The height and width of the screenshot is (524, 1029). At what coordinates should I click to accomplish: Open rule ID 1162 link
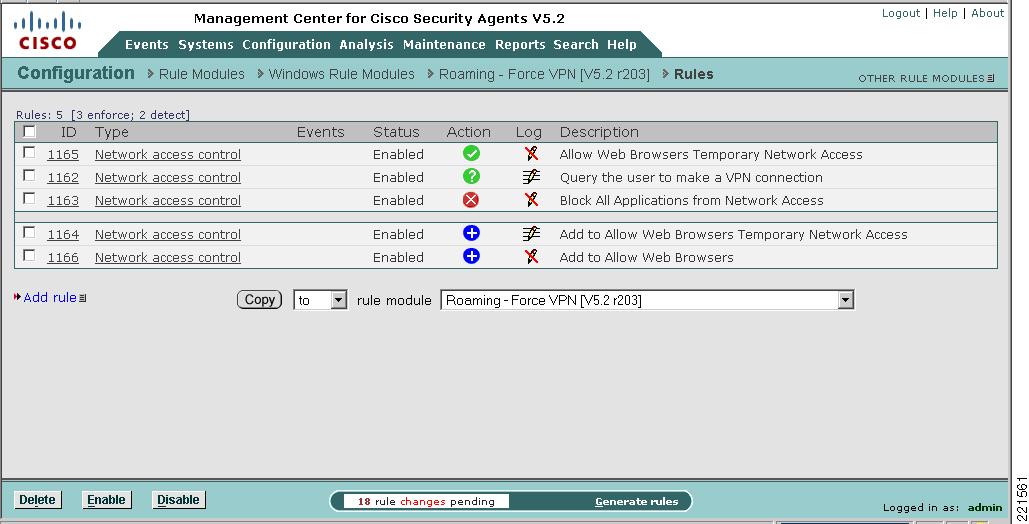63,177
